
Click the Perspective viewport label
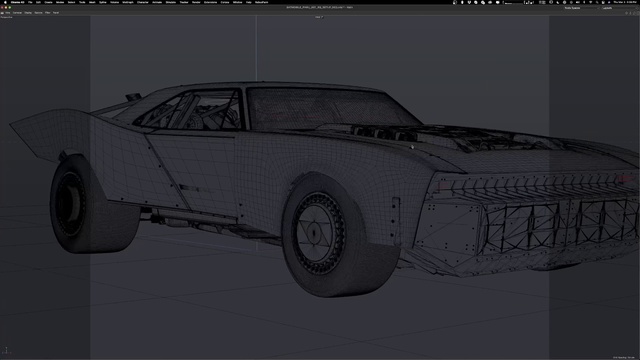click(7, 17)
